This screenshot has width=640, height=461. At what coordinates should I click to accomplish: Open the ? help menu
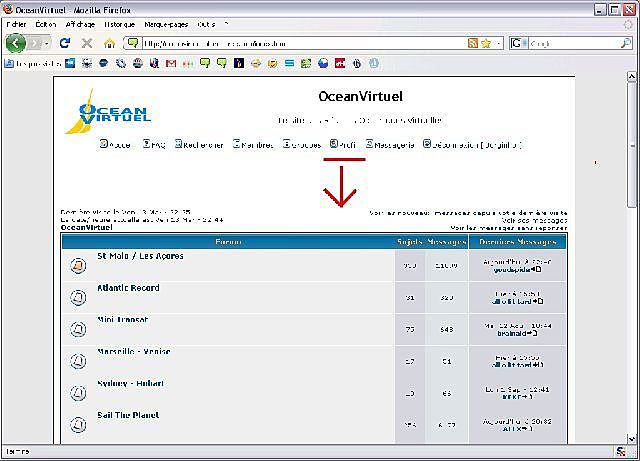coord(226,24)
